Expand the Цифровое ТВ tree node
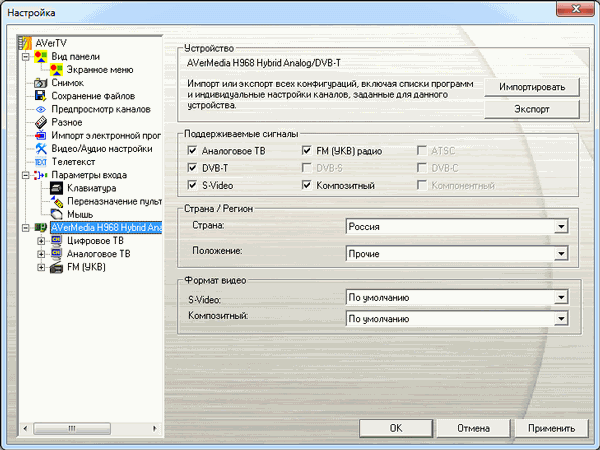This screenshot has width=600, height=450. pos(41,241)
